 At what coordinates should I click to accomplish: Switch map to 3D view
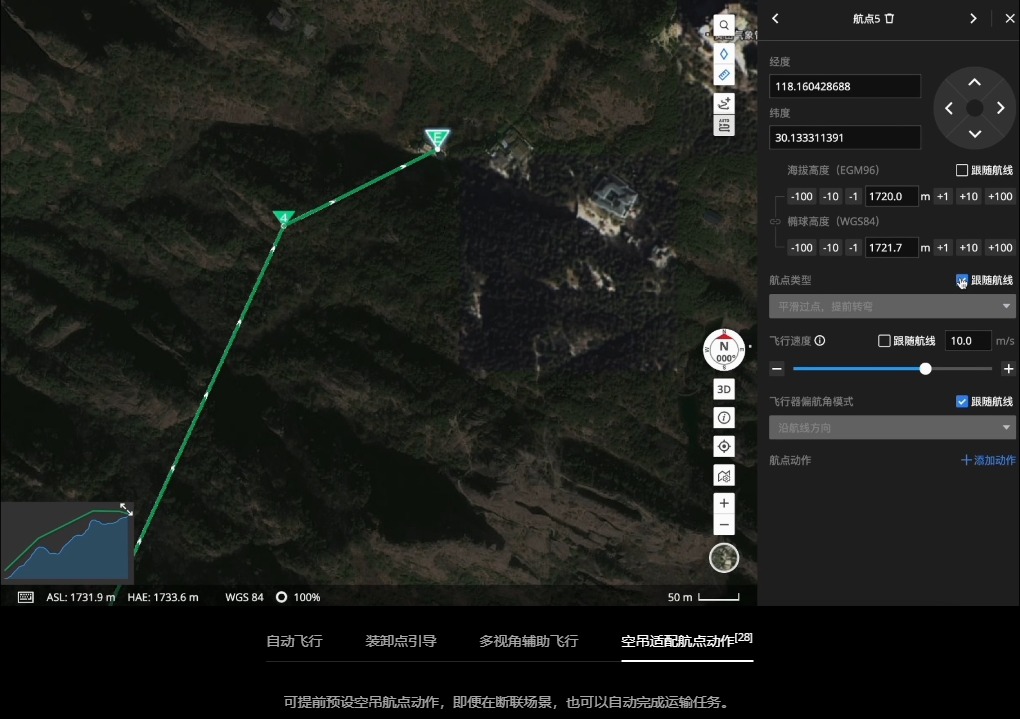[x=724, y=389]
